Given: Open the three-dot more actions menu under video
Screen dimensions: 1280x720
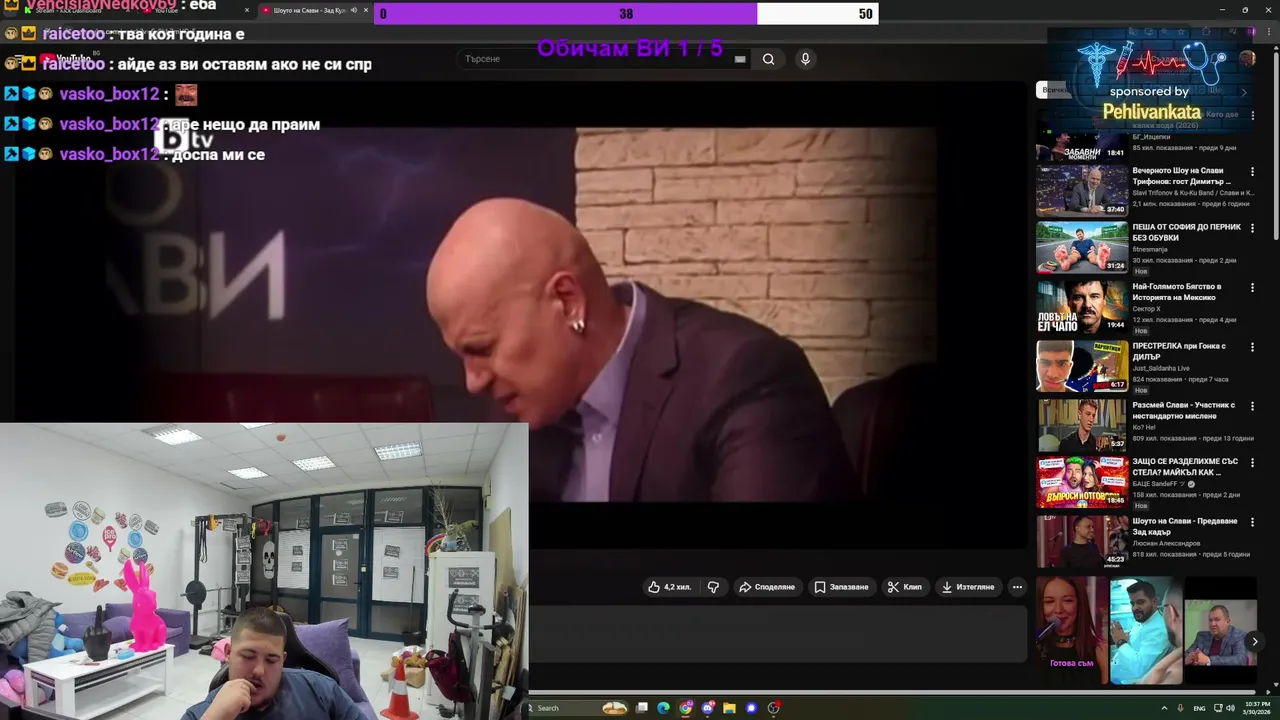Looking at the screenshot, I should point(1017,587).
